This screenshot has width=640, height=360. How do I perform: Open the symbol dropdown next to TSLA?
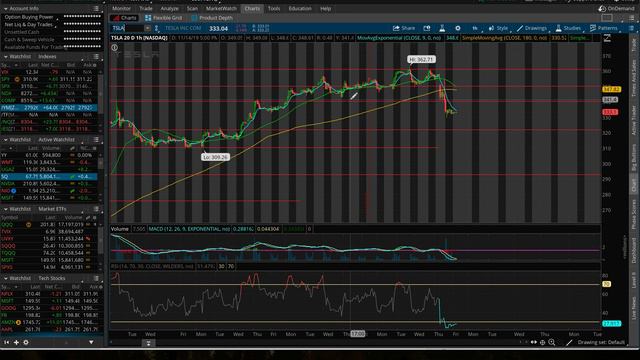click(147, 28)
